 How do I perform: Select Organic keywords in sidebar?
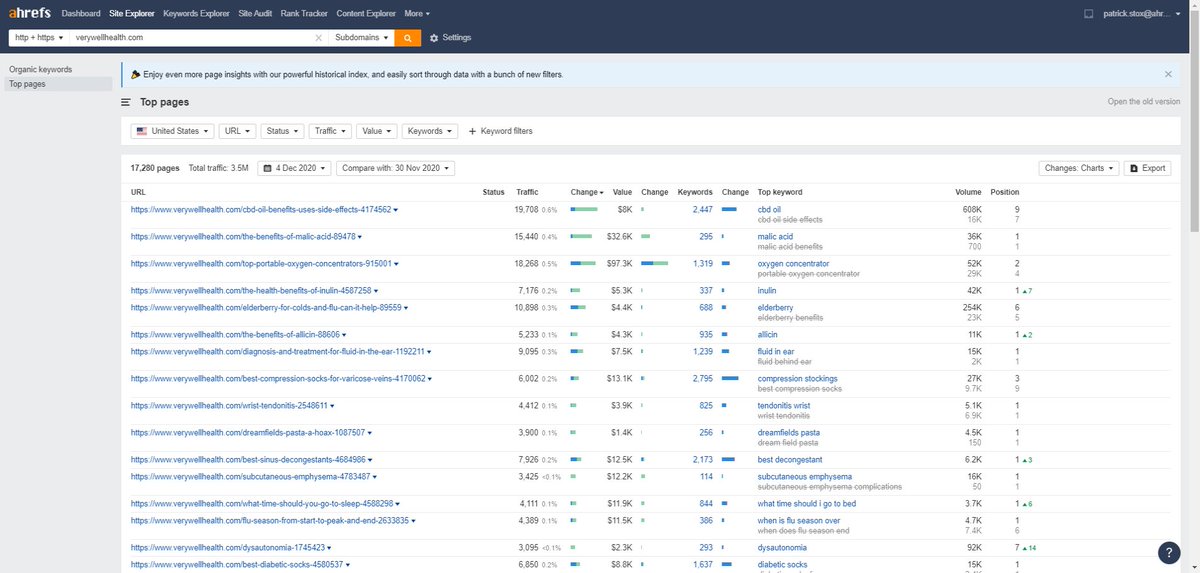(x=40, y=70)
